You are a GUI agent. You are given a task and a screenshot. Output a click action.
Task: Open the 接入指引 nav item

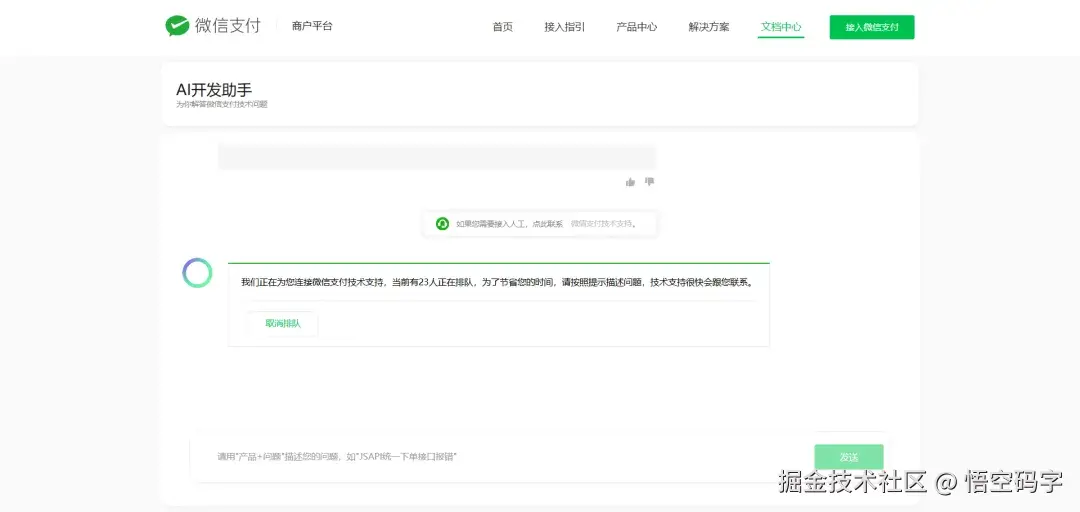pos(565,27)
